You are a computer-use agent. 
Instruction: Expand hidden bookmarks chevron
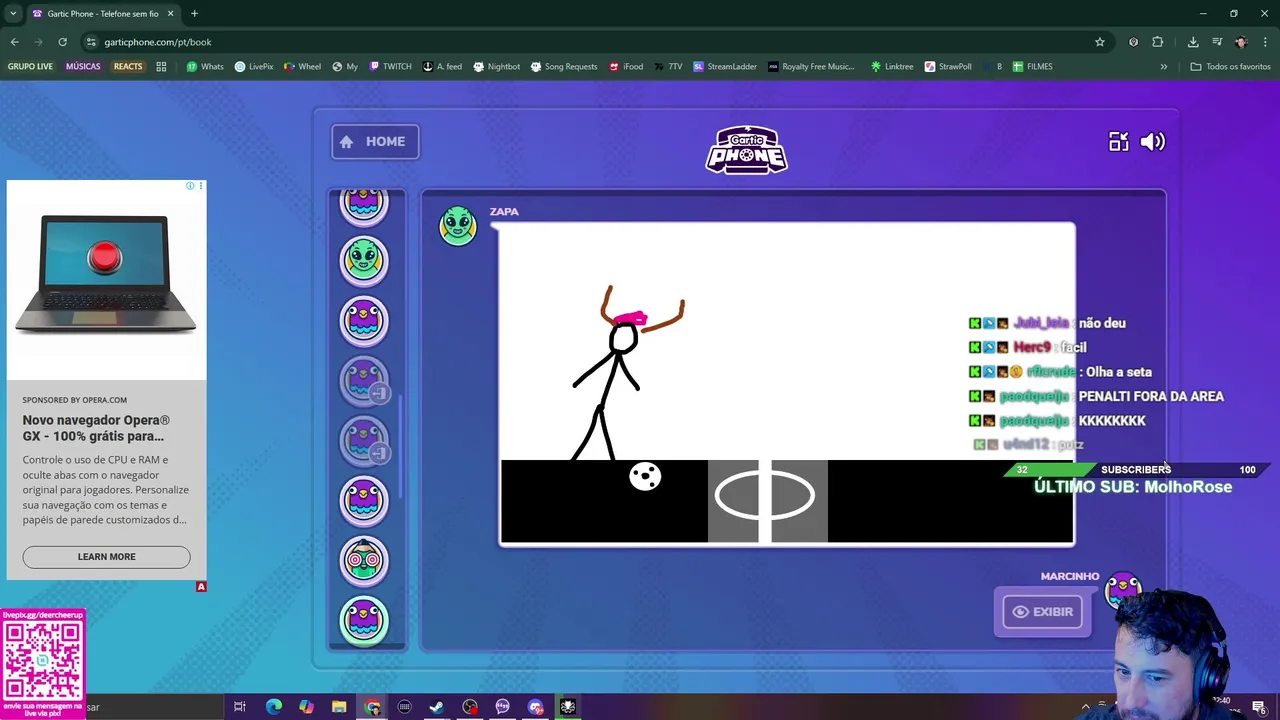(x=1163, y=67)
